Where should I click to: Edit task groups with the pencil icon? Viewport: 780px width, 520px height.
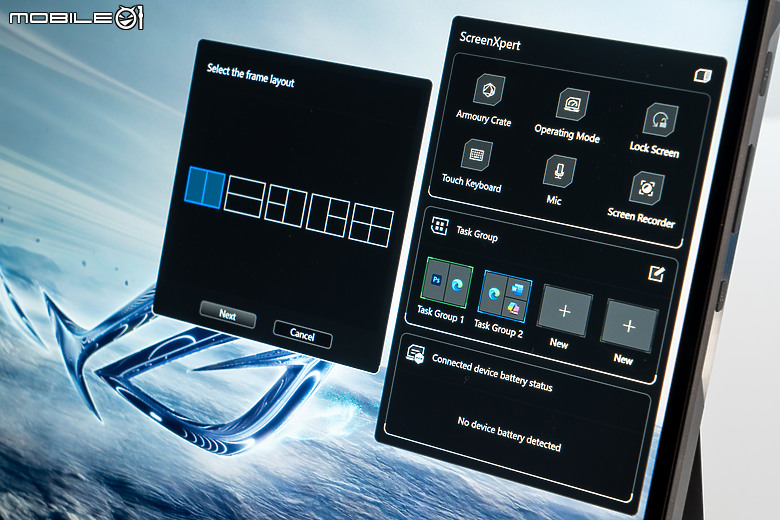click(656, 273)
